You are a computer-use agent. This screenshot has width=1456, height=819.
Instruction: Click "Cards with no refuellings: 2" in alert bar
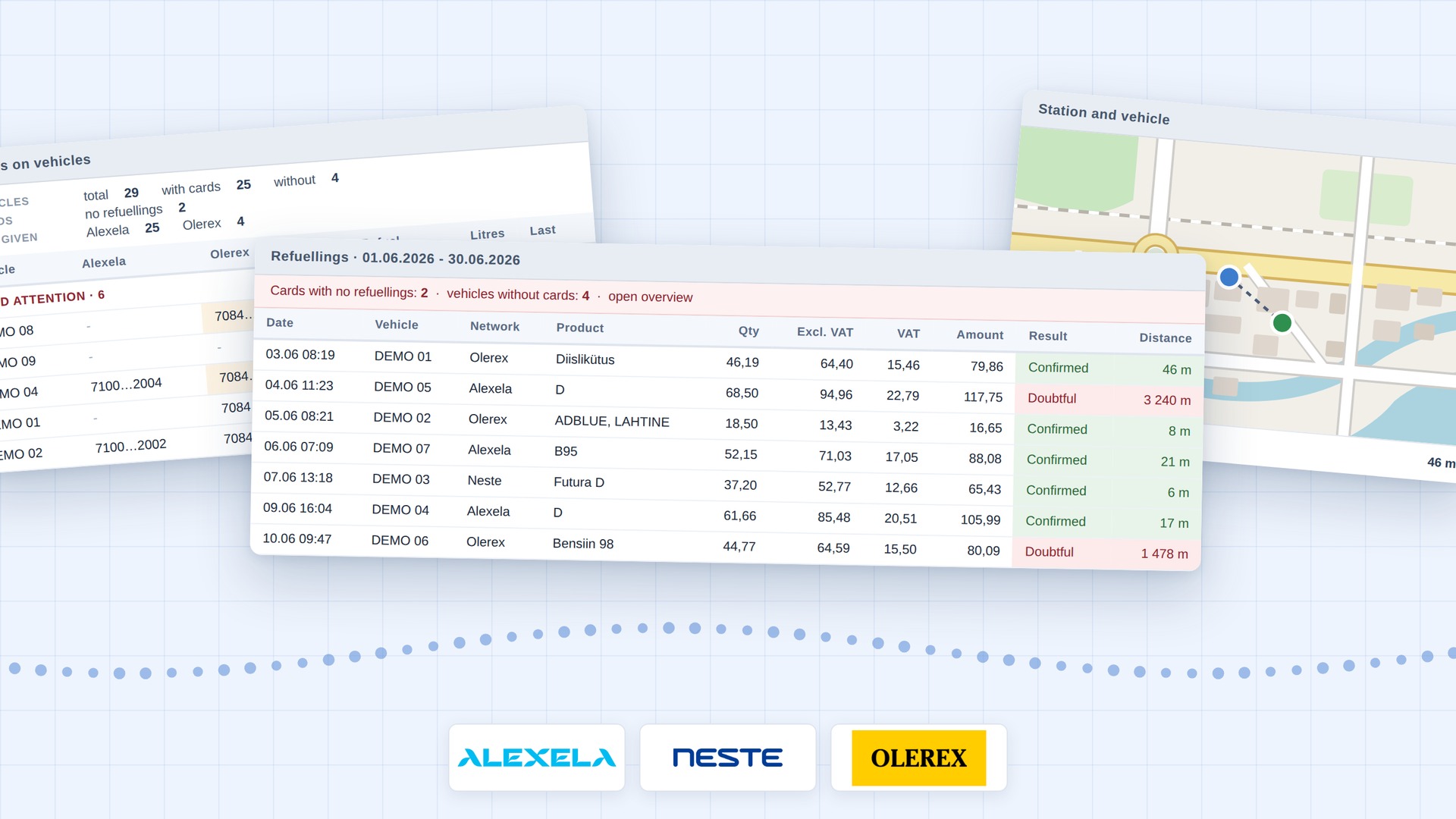tap(349, 292)
